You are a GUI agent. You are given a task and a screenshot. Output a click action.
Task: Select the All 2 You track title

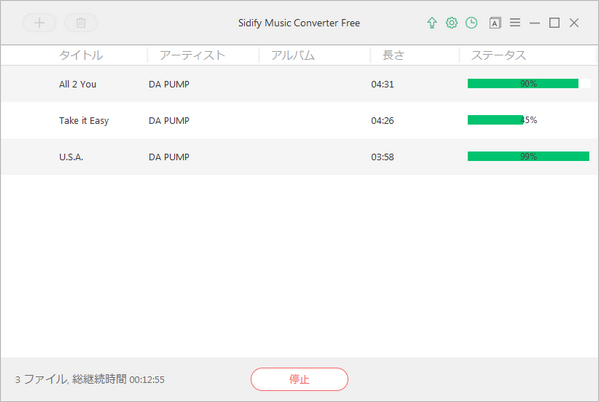(x=78, y=84)
